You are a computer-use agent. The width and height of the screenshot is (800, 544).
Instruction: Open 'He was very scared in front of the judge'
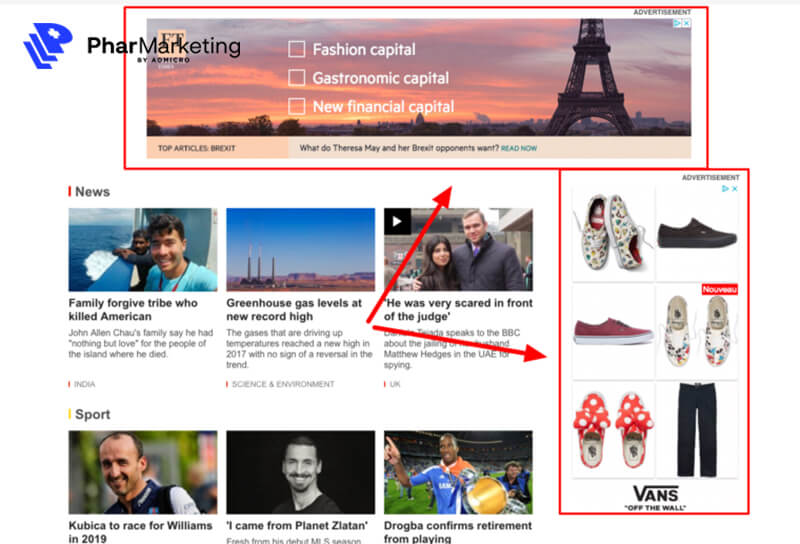pos(458,310)
